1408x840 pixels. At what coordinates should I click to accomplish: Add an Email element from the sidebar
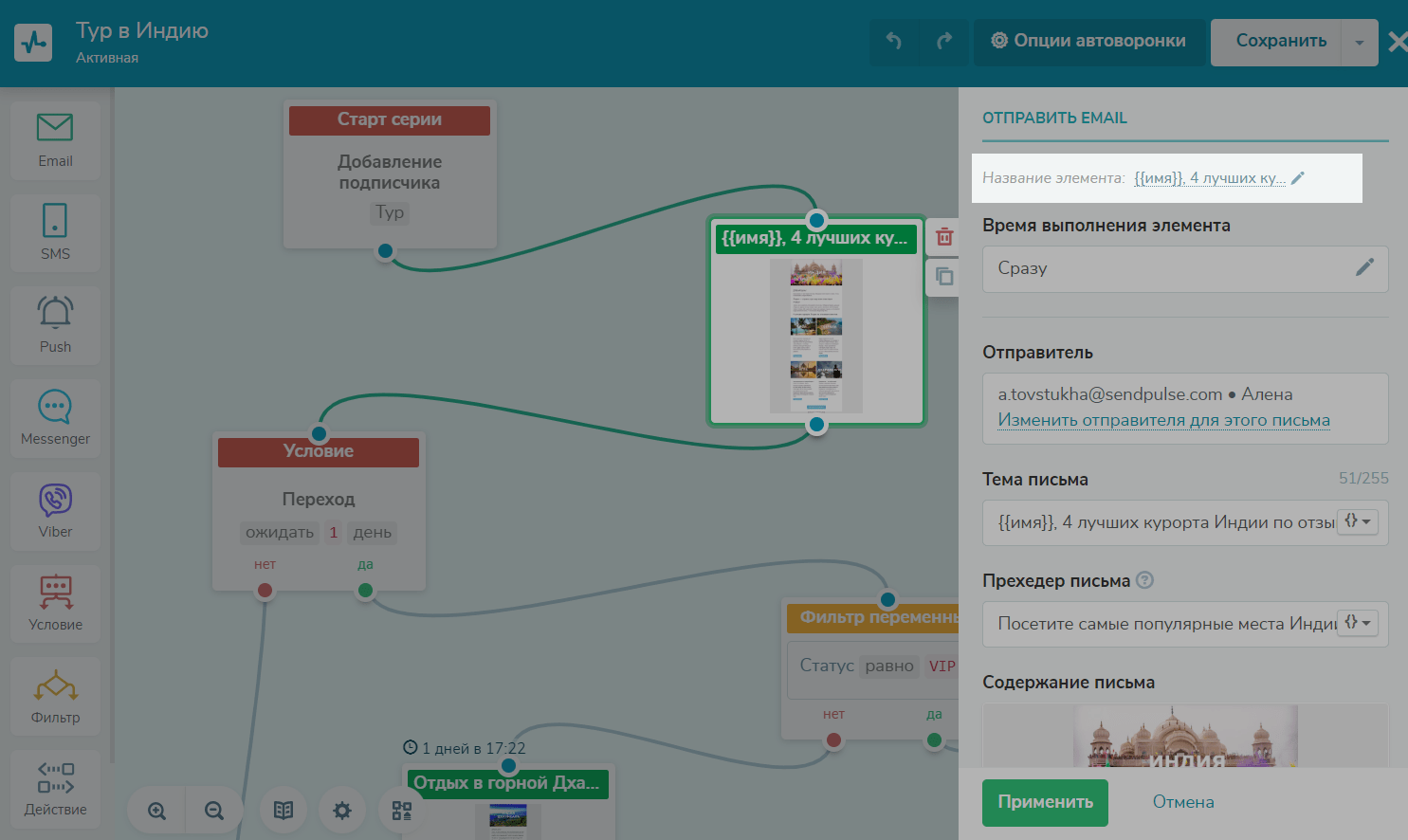[55, 140]
